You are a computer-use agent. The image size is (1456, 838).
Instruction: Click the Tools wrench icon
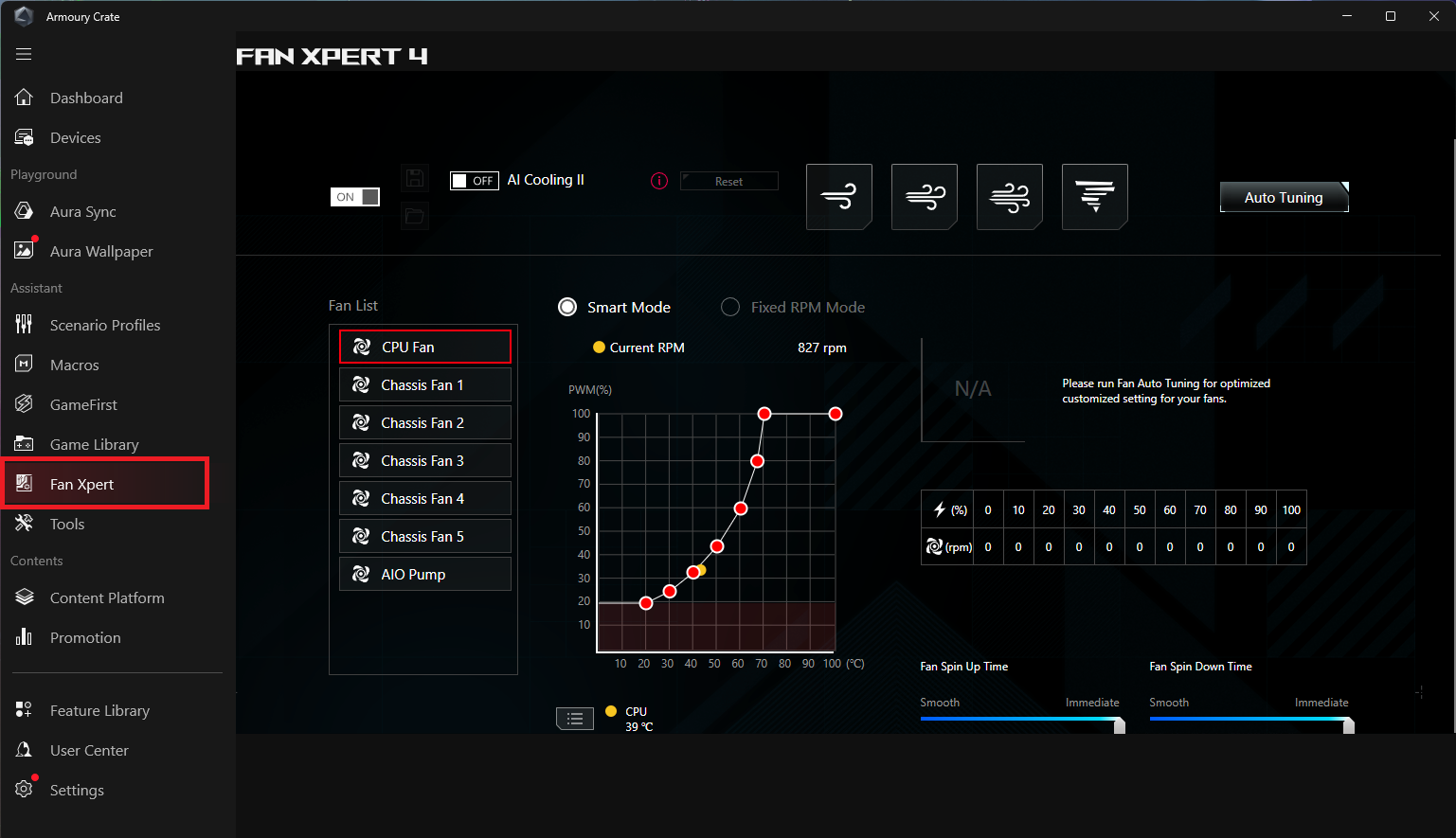tap(25, 524)
